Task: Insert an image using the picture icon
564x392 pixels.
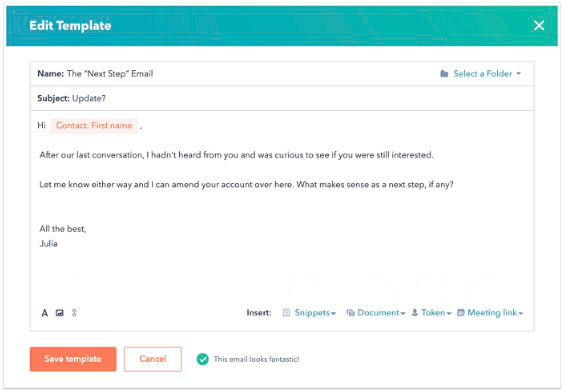Action: 60,313
